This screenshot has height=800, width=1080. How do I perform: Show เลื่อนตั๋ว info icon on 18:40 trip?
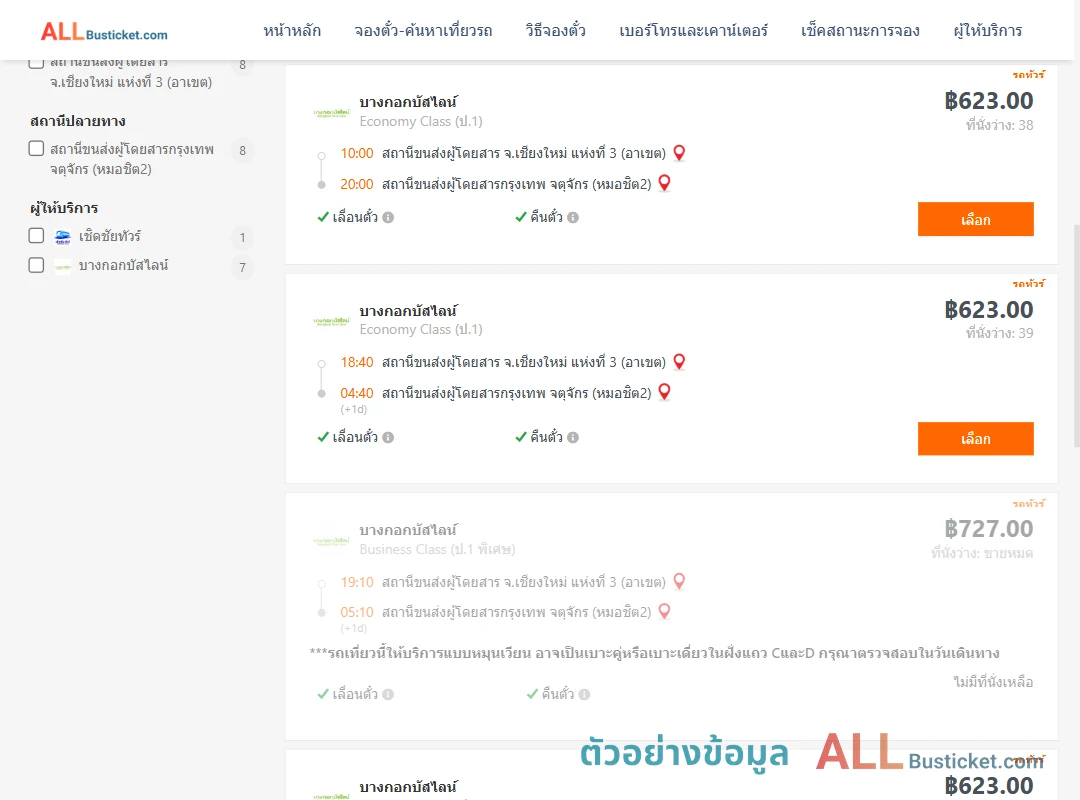(x=388, y=438)
